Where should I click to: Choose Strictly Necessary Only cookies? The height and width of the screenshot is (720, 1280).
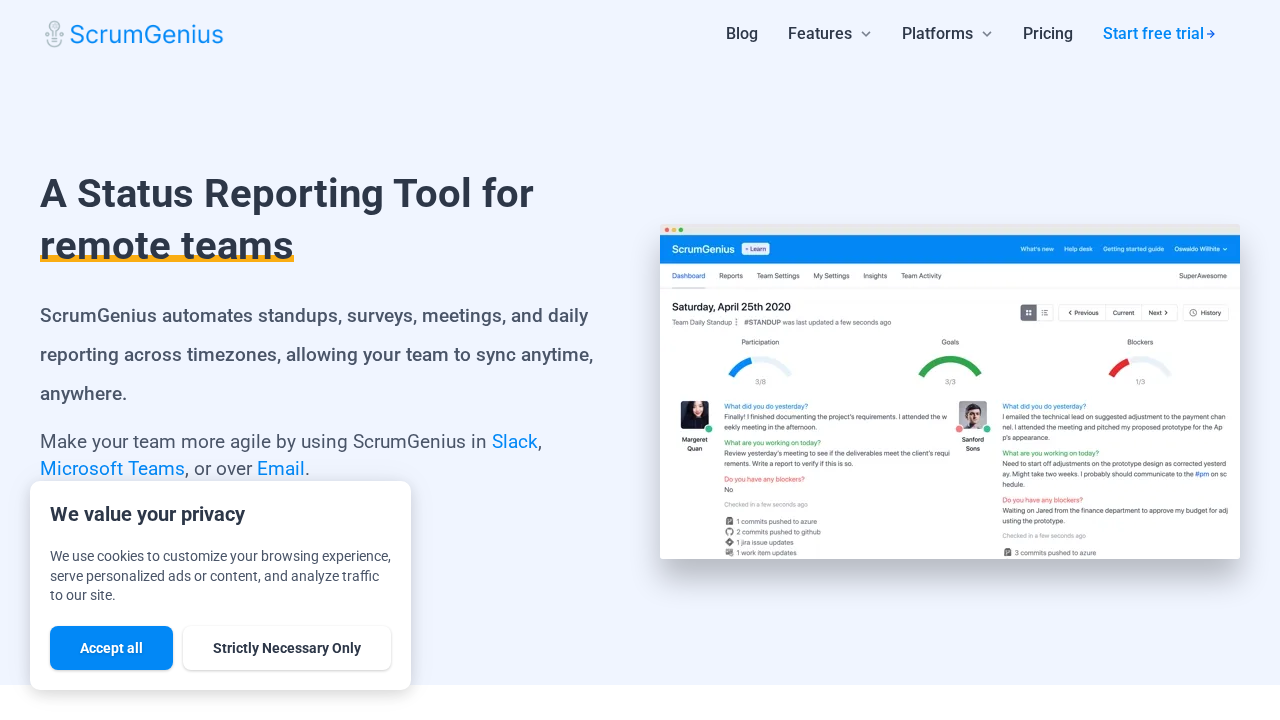coord(287,648)
